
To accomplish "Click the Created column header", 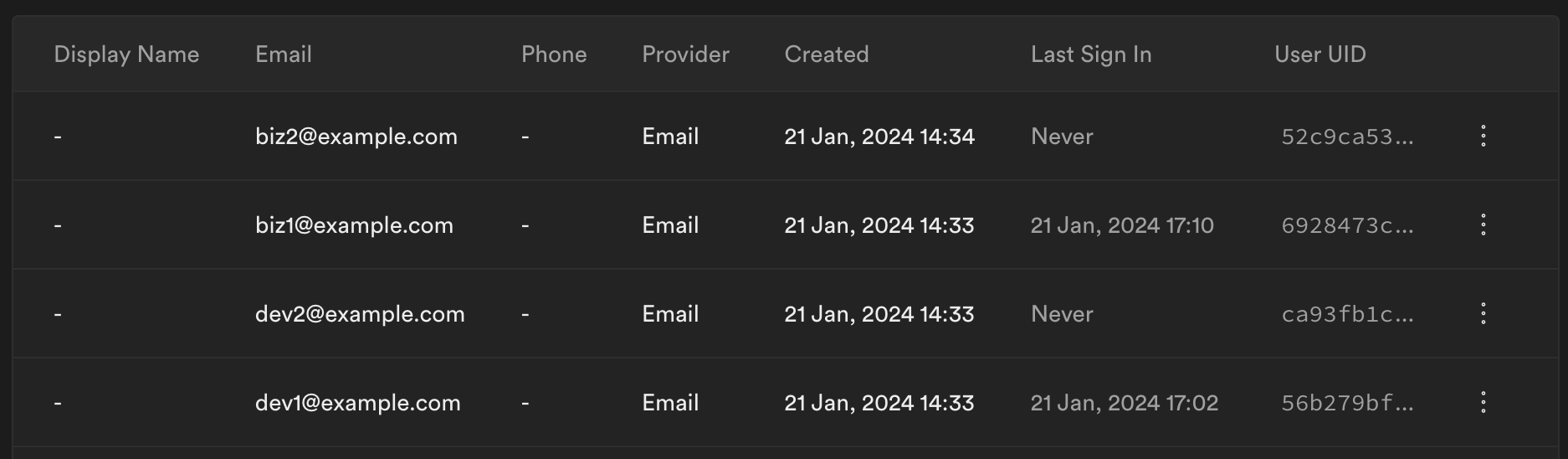I will point(827,54).
